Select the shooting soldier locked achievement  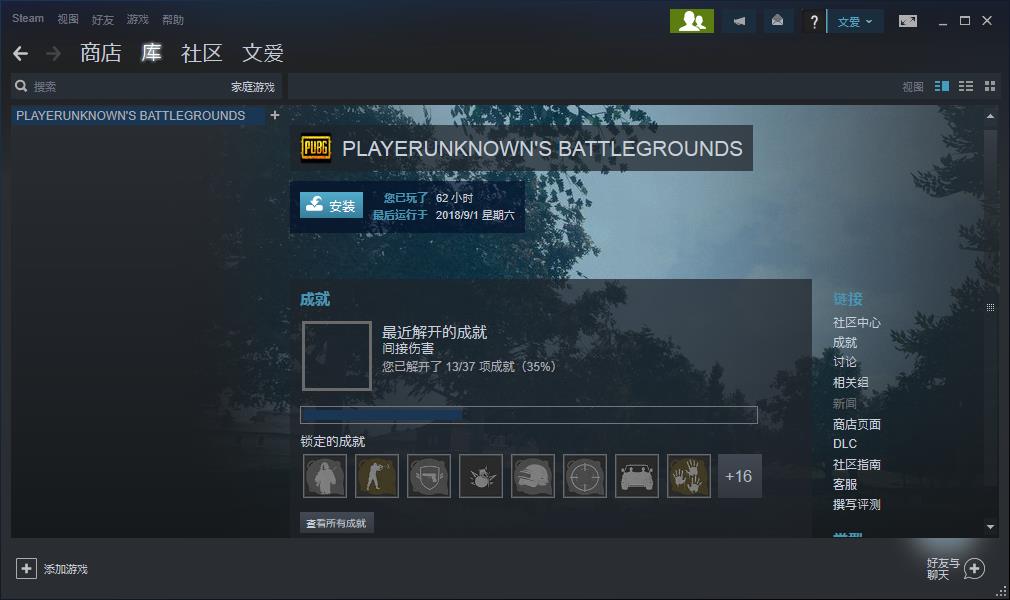[x=377, y=476]
